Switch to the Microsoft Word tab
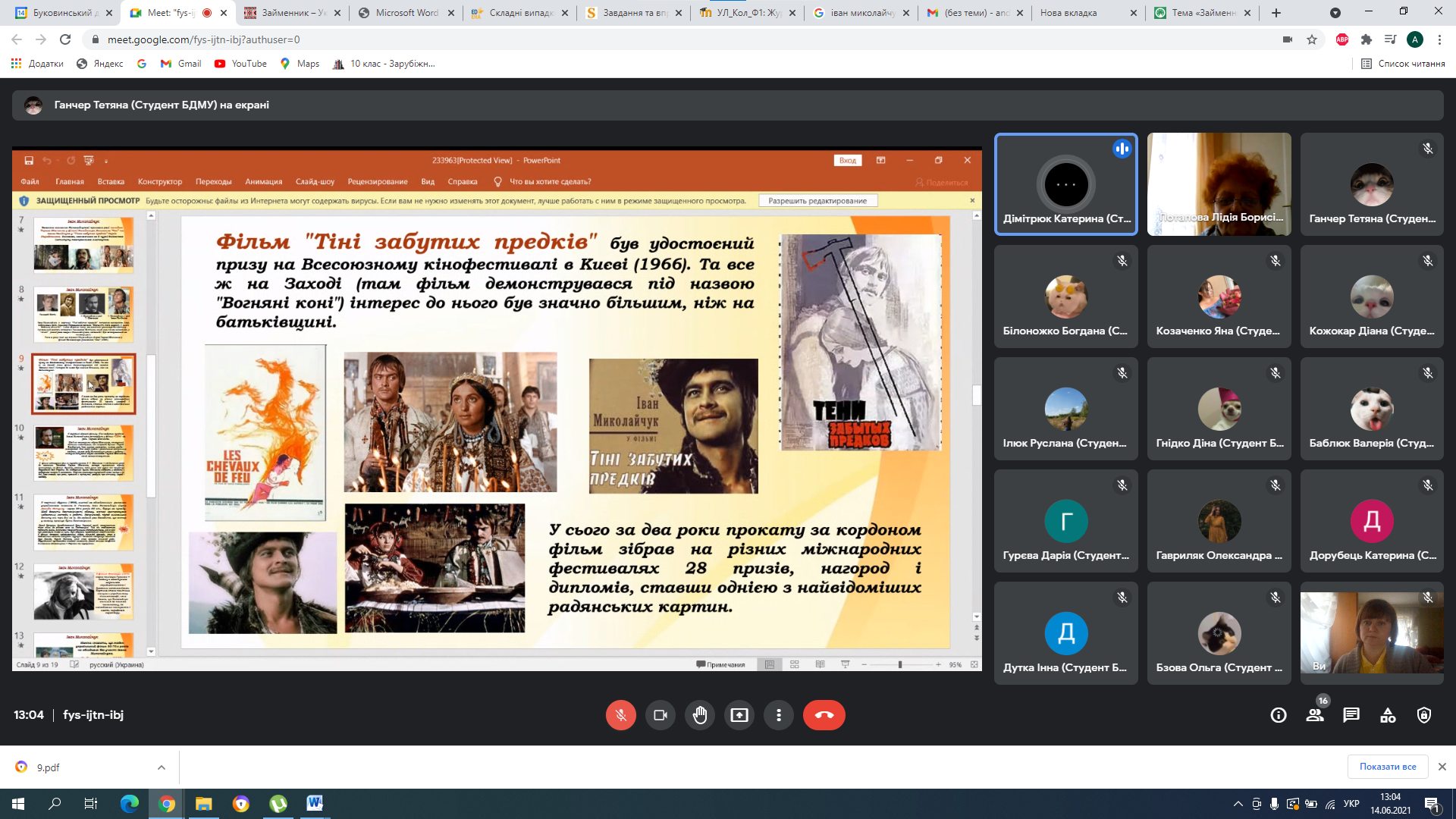 406,13
